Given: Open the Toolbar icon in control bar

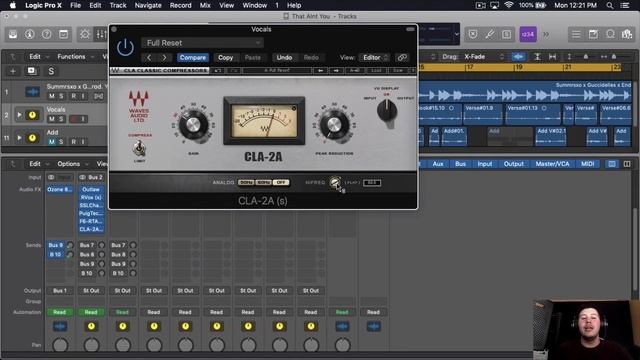Looking at the screenshot, I should pyautogui.click(x=63, y=34).
